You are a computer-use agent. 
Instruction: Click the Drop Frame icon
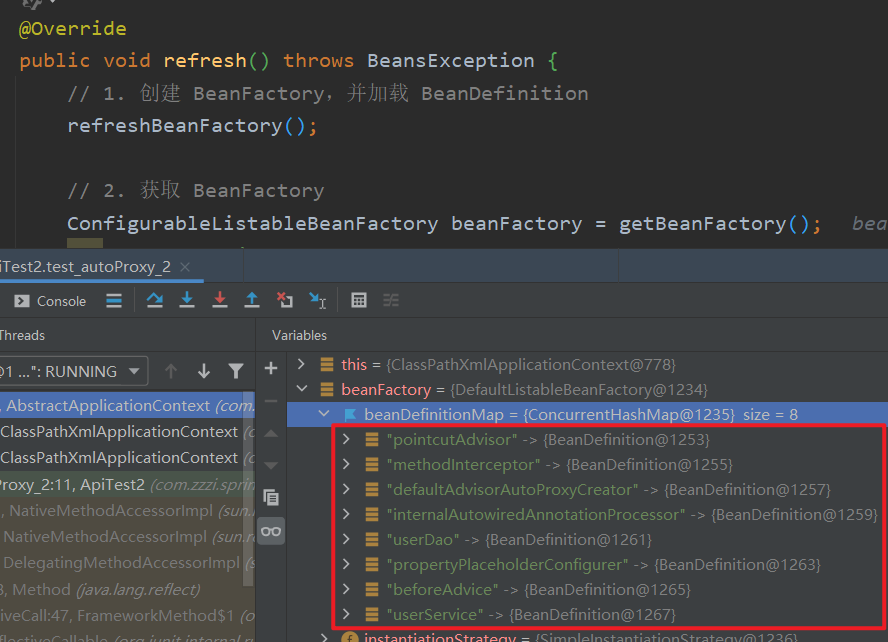click(285, 300)
